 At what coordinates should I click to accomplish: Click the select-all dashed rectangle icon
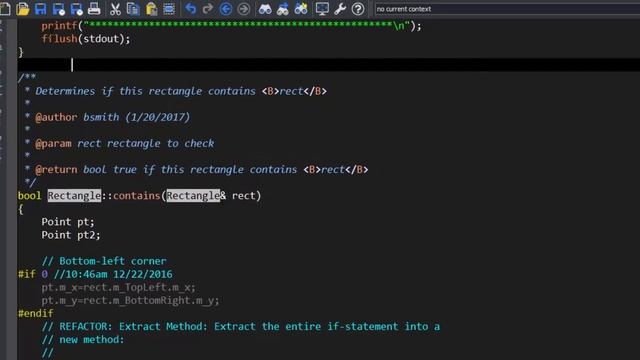(x=169, y=9)
